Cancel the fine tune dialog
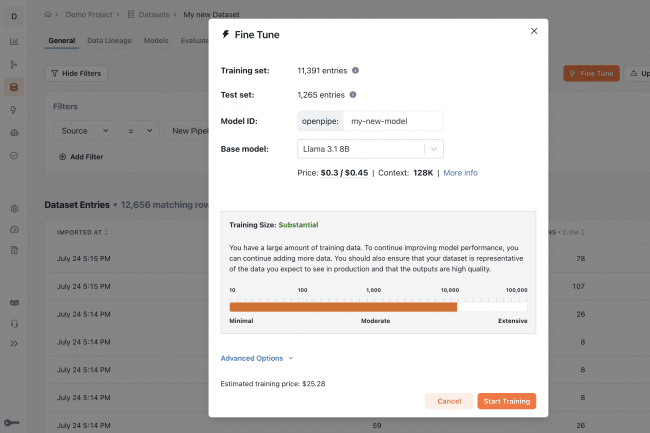The image size is (650, 433). [x=449, y=401]
